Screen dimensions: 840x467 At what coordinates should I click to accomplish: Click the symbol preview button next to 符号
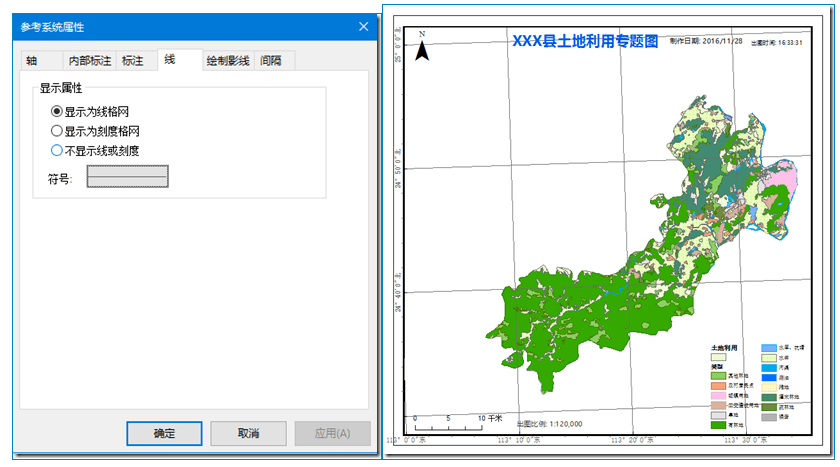click(127, 177)
